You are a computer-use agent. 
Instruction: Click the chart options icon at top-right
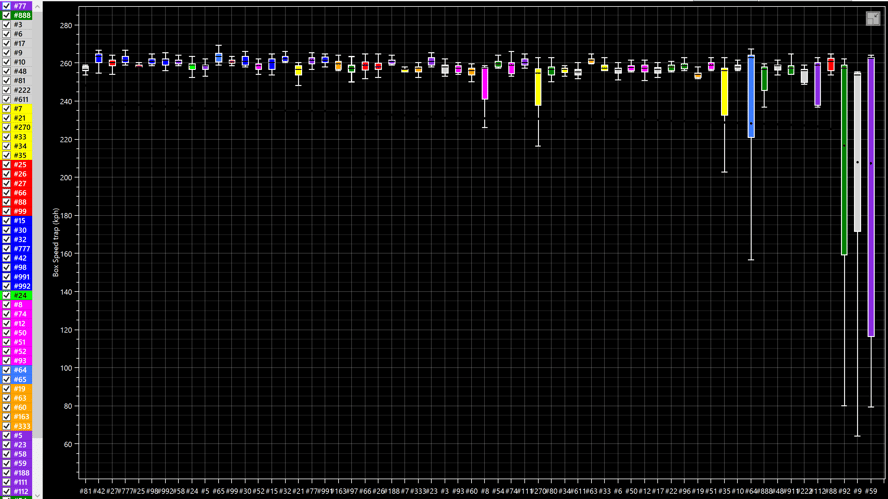click(x=873, y=18)
